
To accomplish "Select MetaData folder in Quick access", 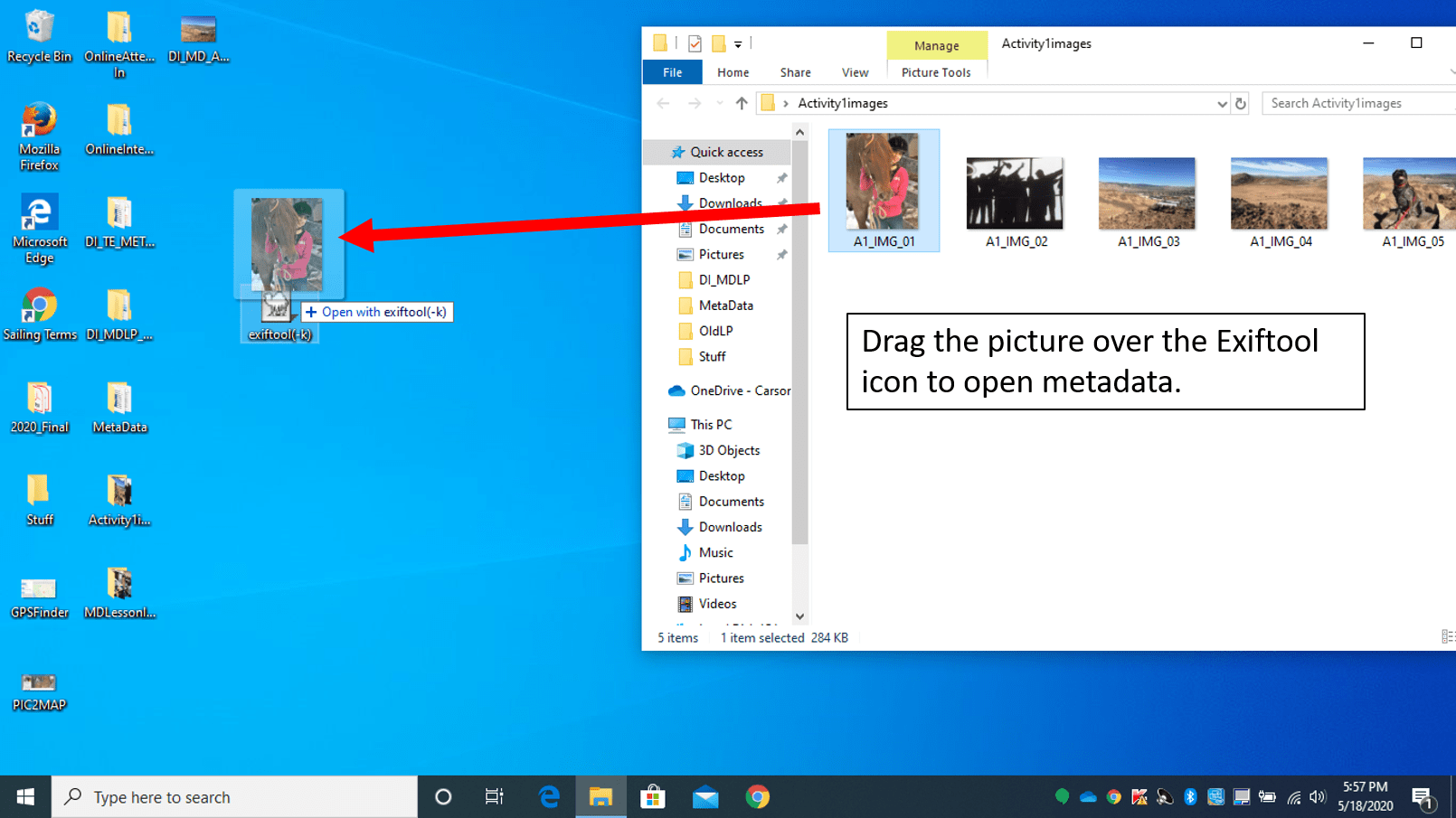I will (x=725, y=306).
